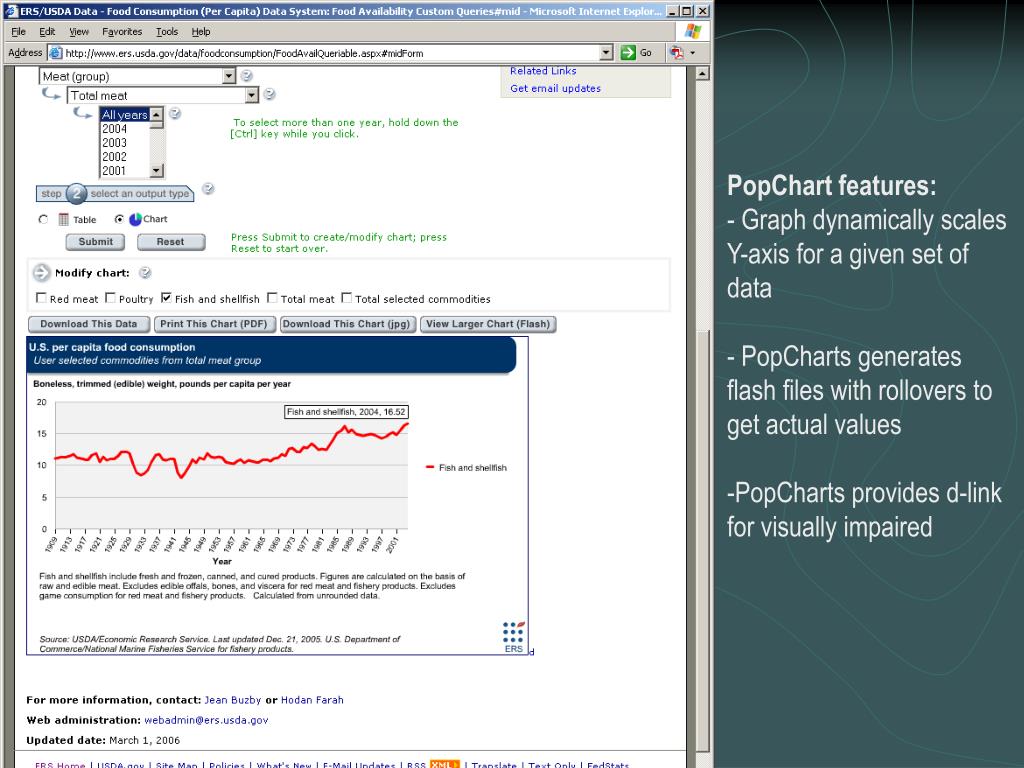
Task: Click the ERS Home footer link
Action: tap(60, 765)
